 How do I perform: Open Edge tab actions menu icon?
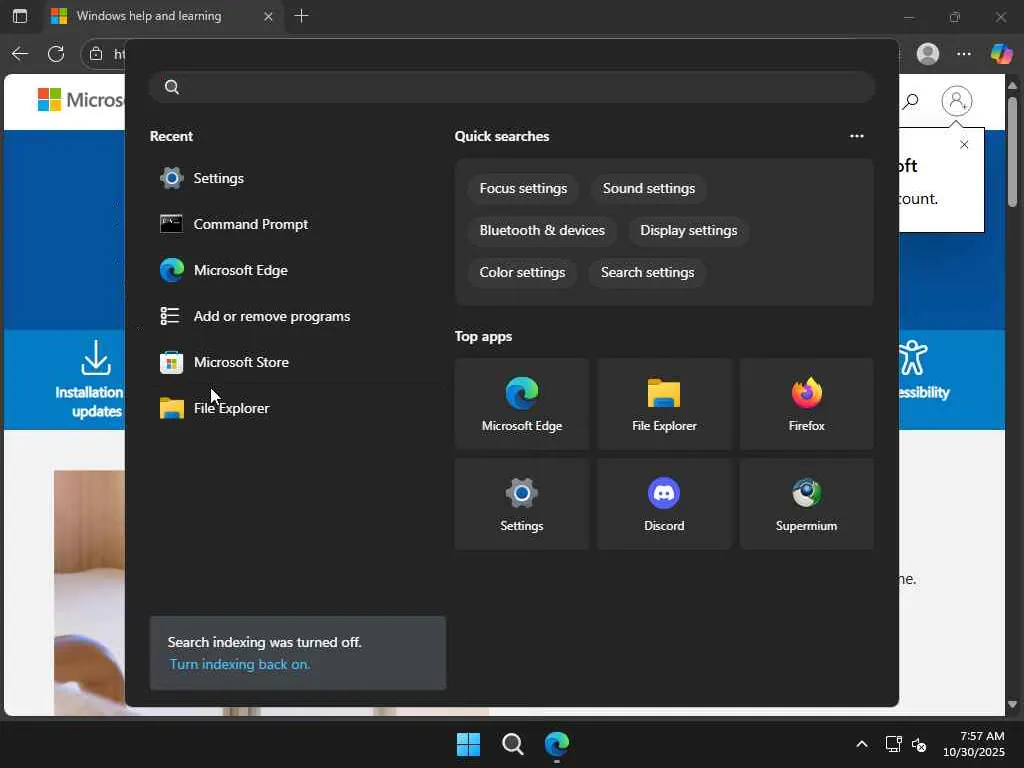pyautogui.click(x=20, y=16)
